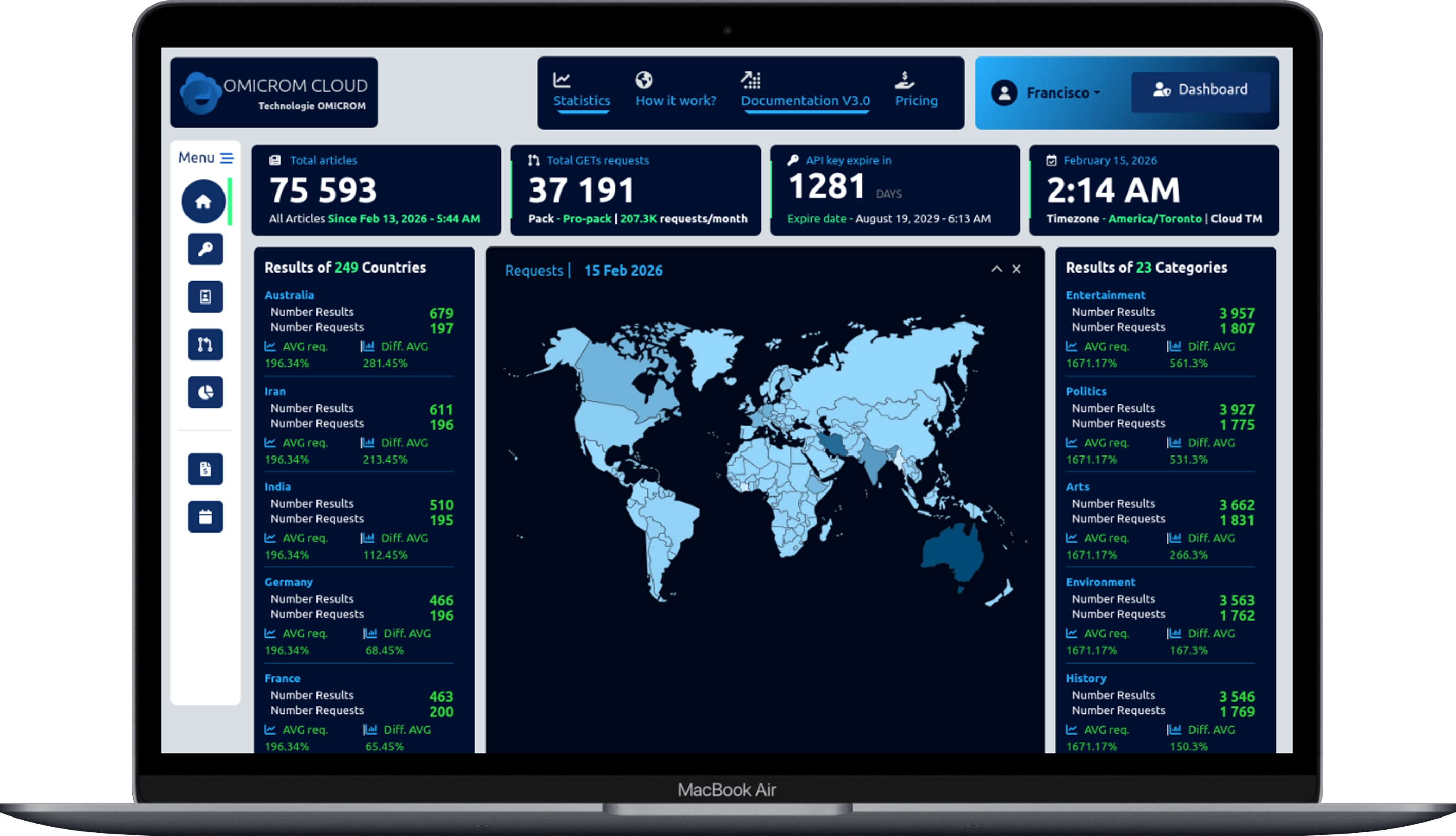Switch to the Statistics tab
The height and width of the screenshot is (836, 1456).
(583, 100)
